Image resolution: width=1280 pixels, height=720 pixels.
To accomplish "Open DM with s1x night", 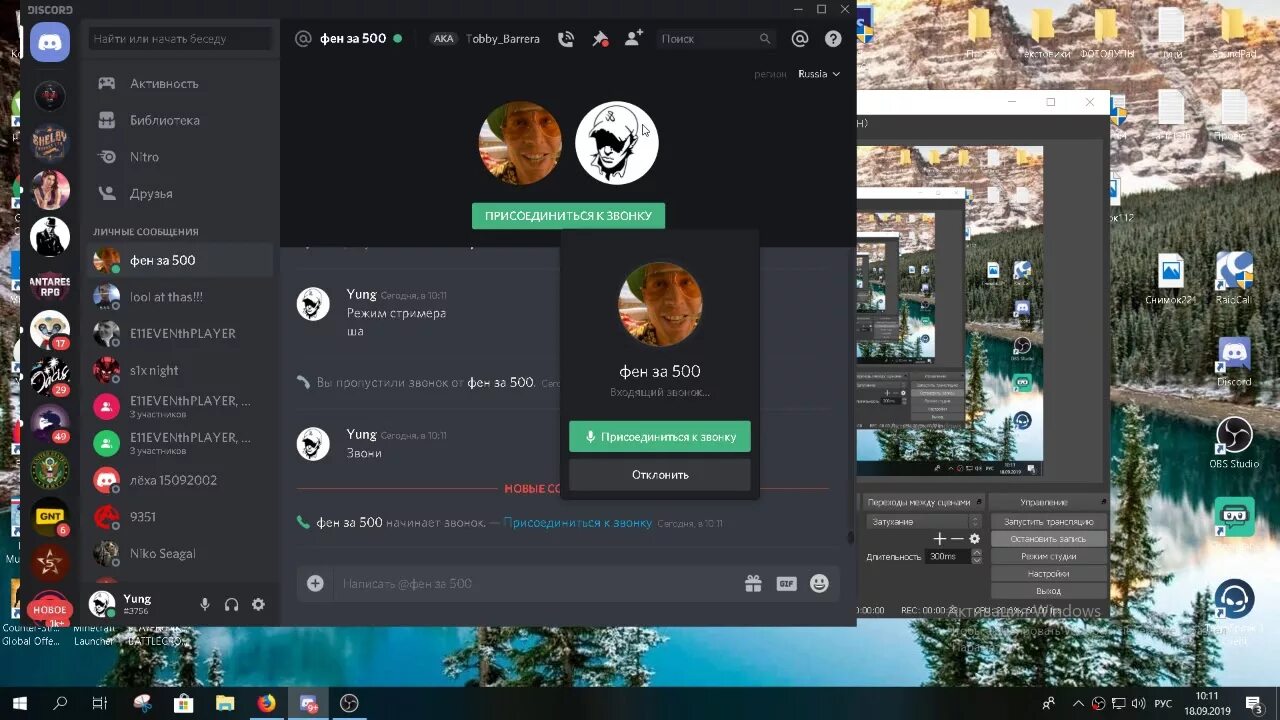I will [180, 370].
